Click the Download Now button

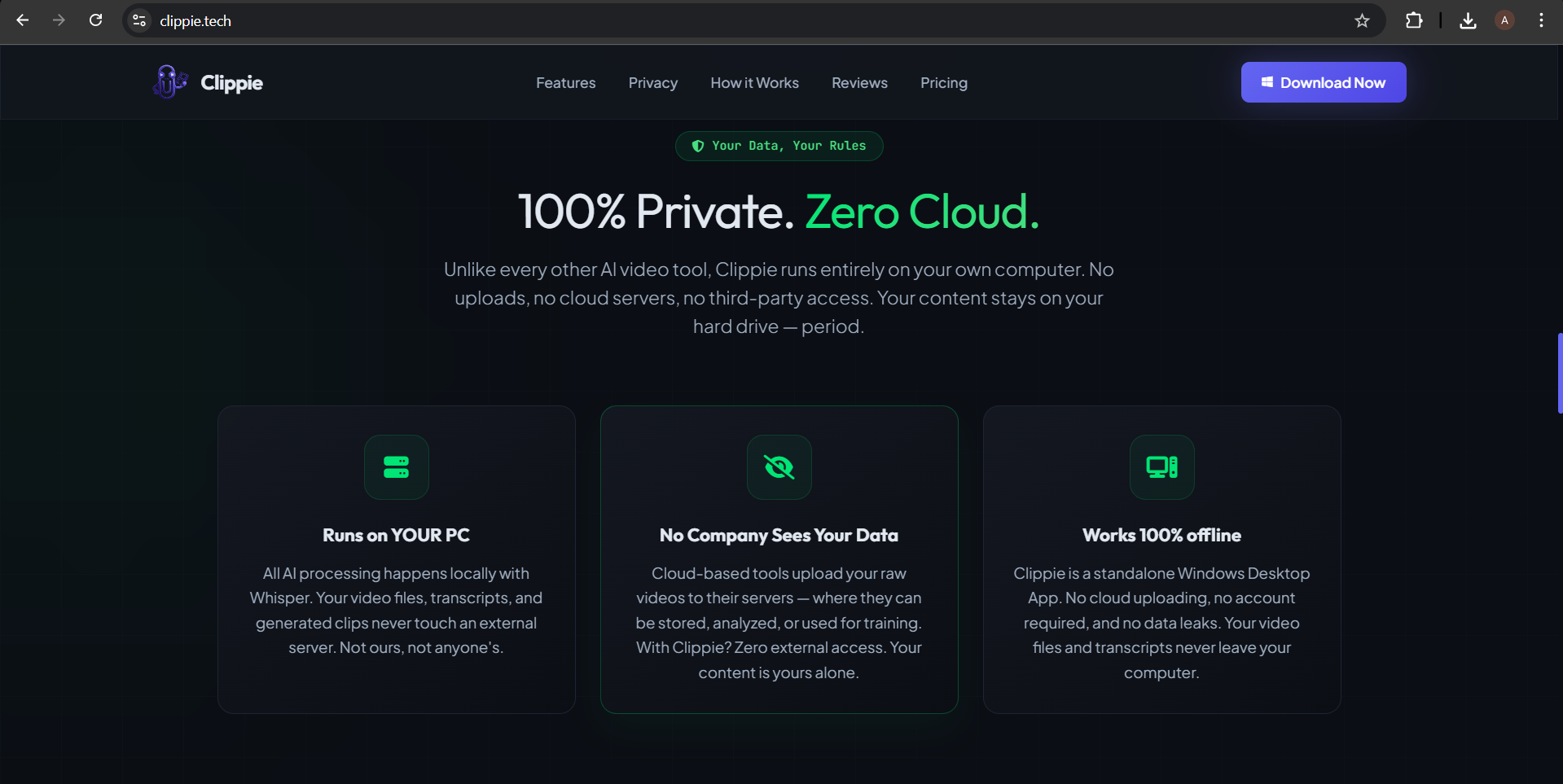click(1323, 82)
